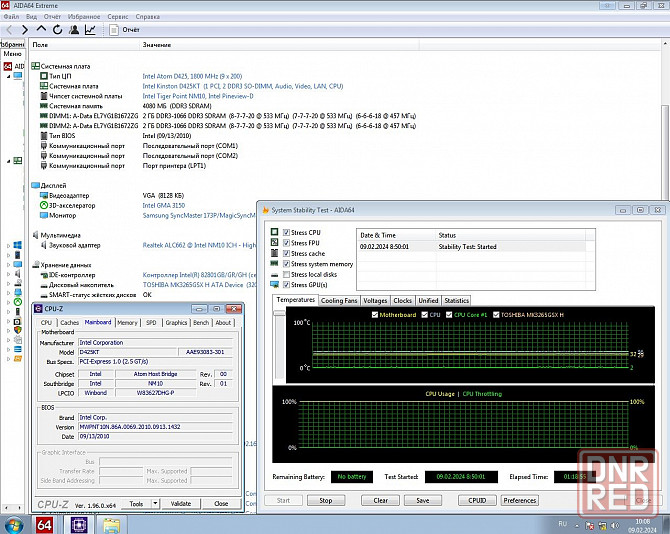Switch to the Memory tab in CPU-Z
The image size is (670, 534).
[127, 323]
